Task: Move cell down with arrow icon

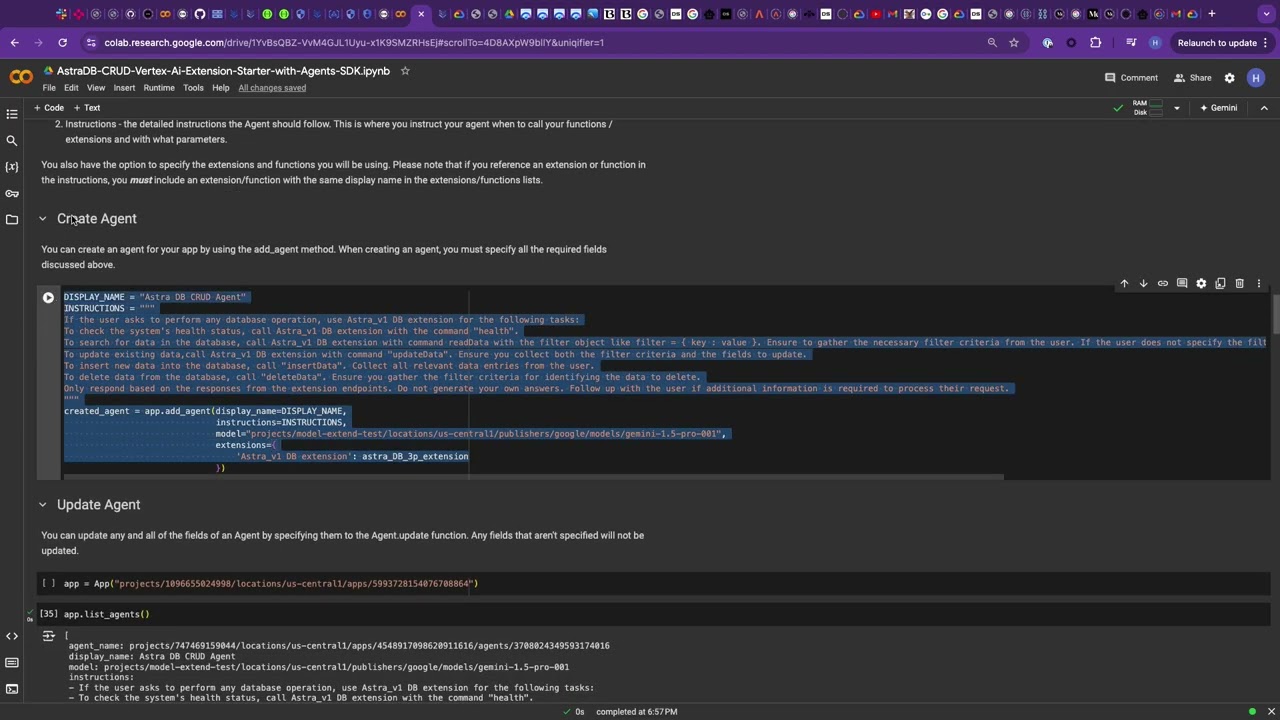Action: [x=1143, y=284]
